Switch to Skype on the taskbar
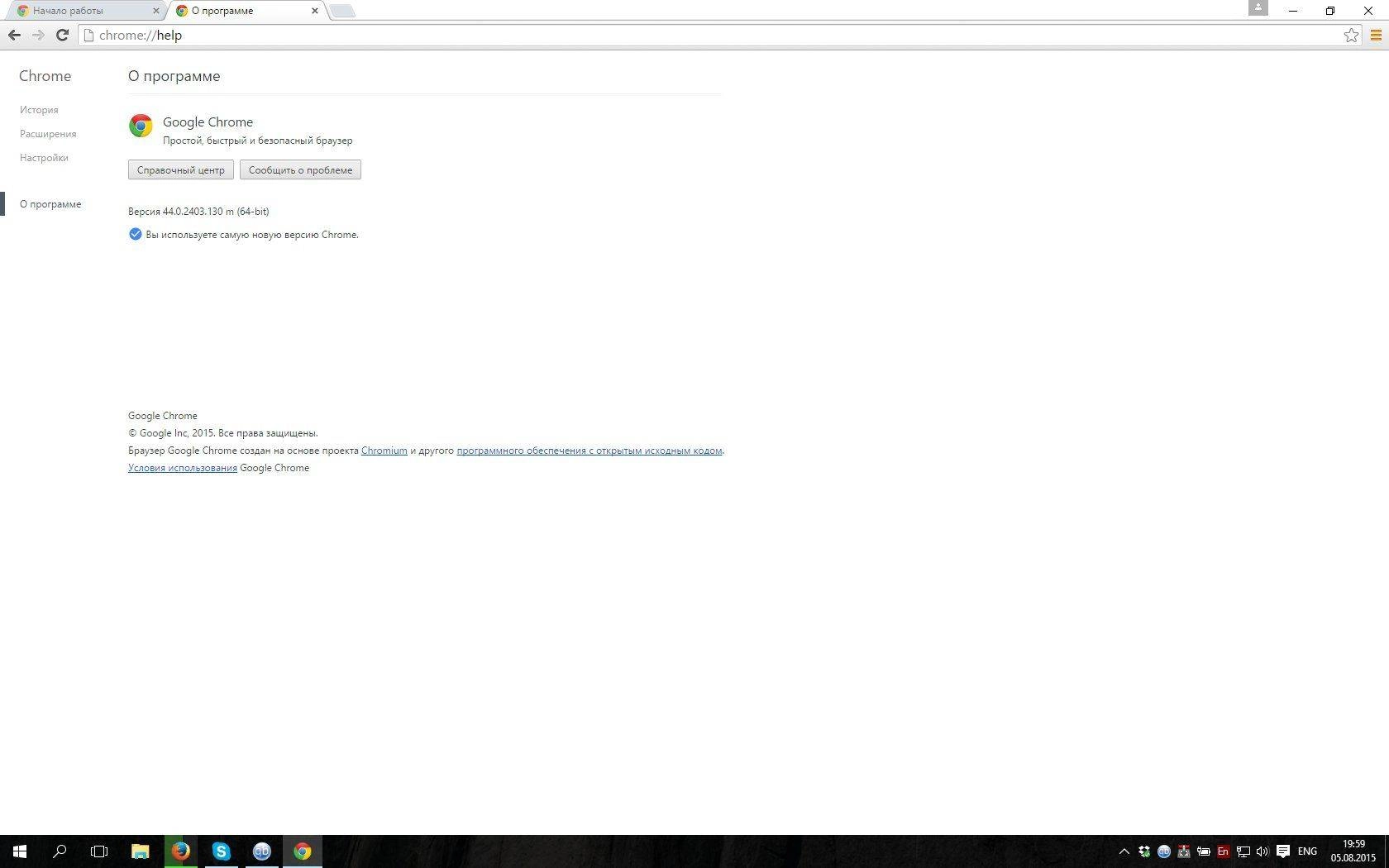The height and width of the screenshot is (868, 1389). click(x=222, y=851)
